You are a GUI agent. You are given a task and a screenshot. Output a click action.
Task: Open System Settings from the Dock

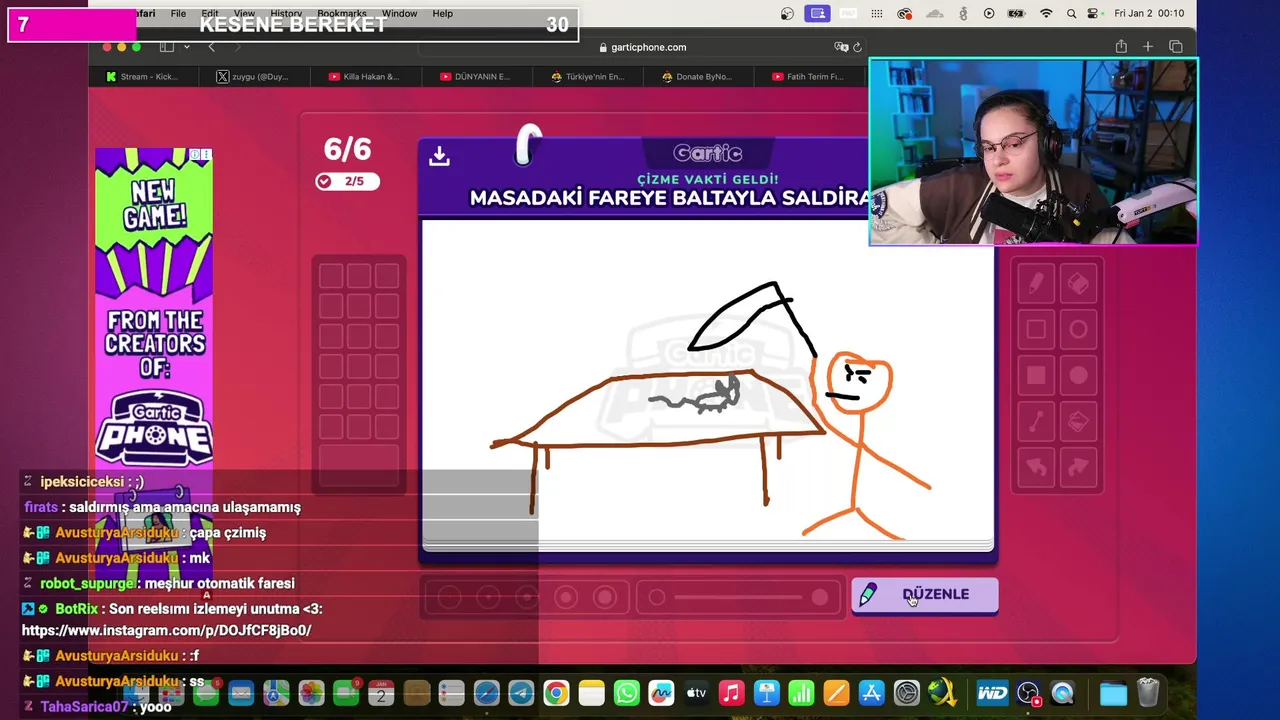(x=907, y=693)
